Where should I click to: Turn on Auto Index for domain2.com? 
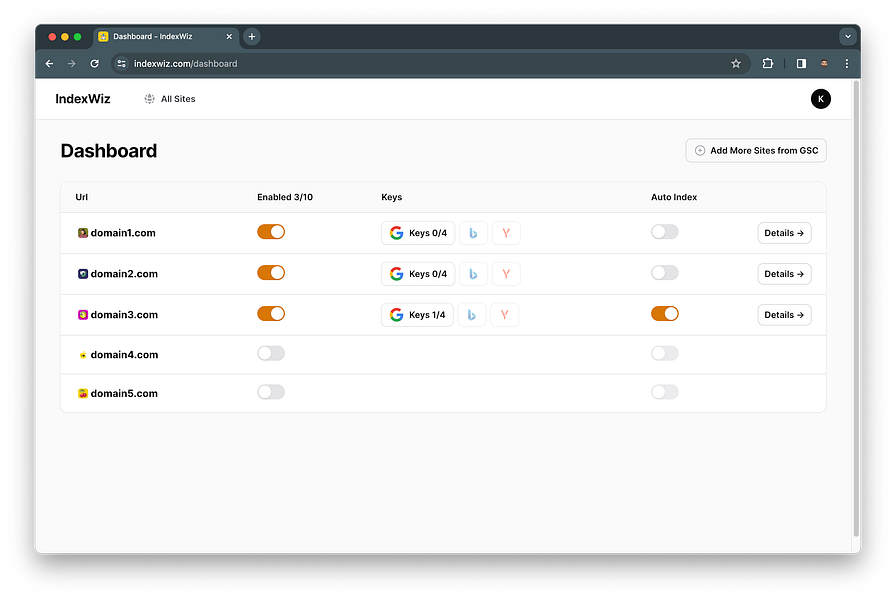665,273
